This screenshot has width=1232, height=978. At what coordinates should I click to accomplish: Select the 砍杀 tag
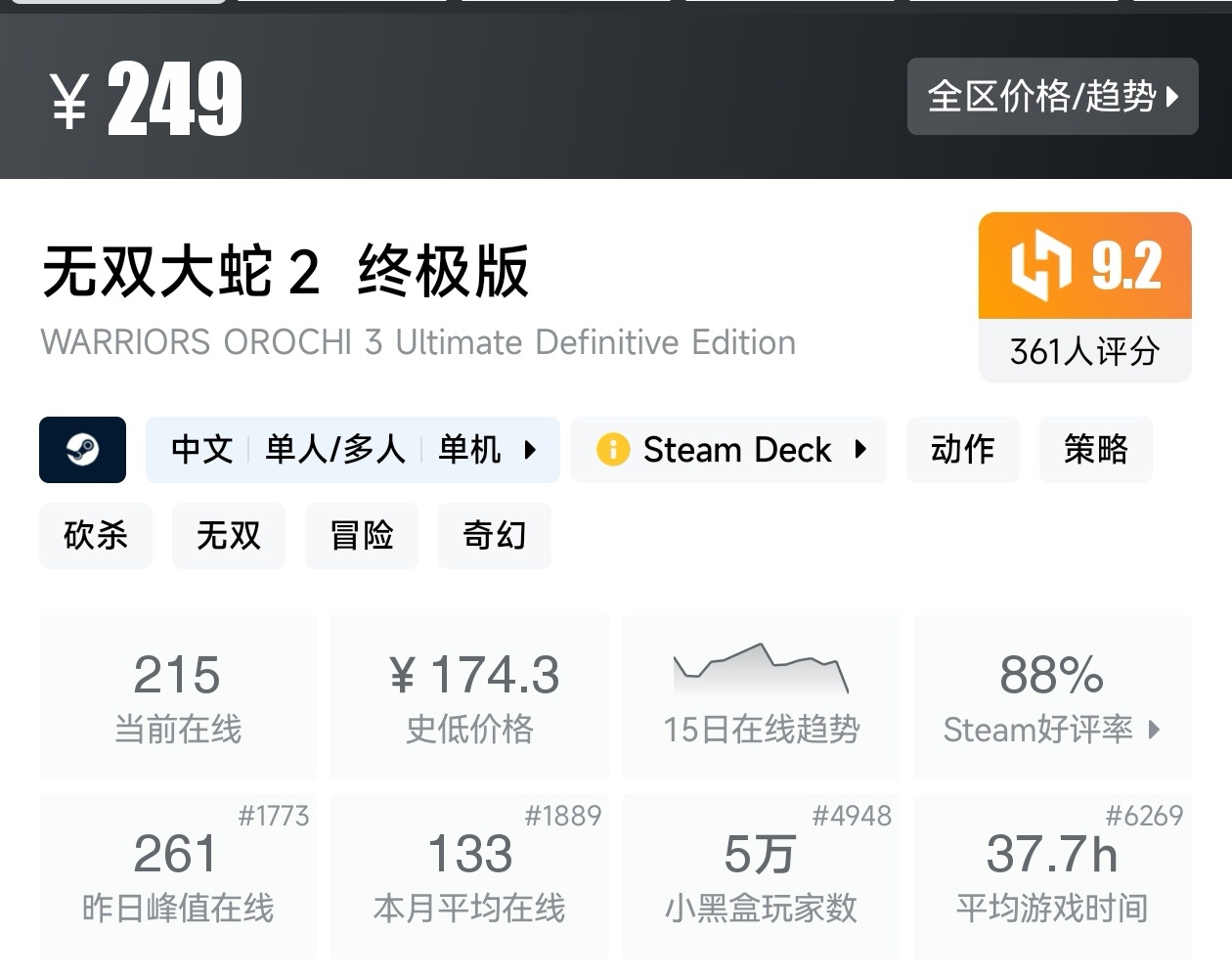pyautogui.click(x=96, y=536)
